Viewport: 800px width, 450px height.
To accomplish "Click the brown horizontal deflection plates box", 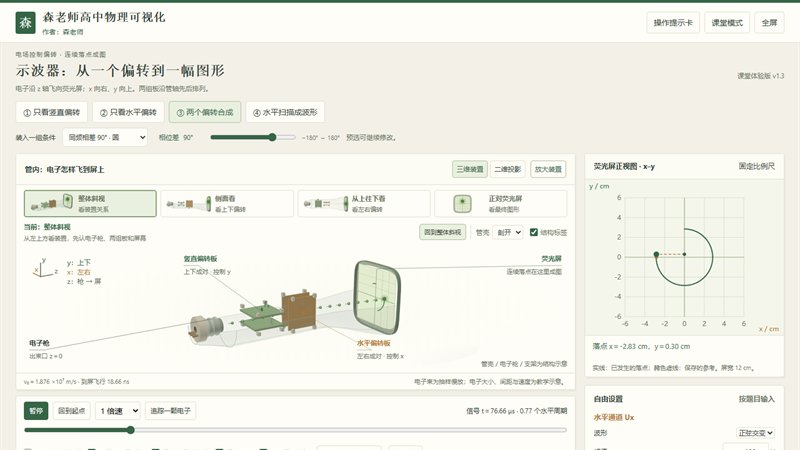I will point(299,312).
